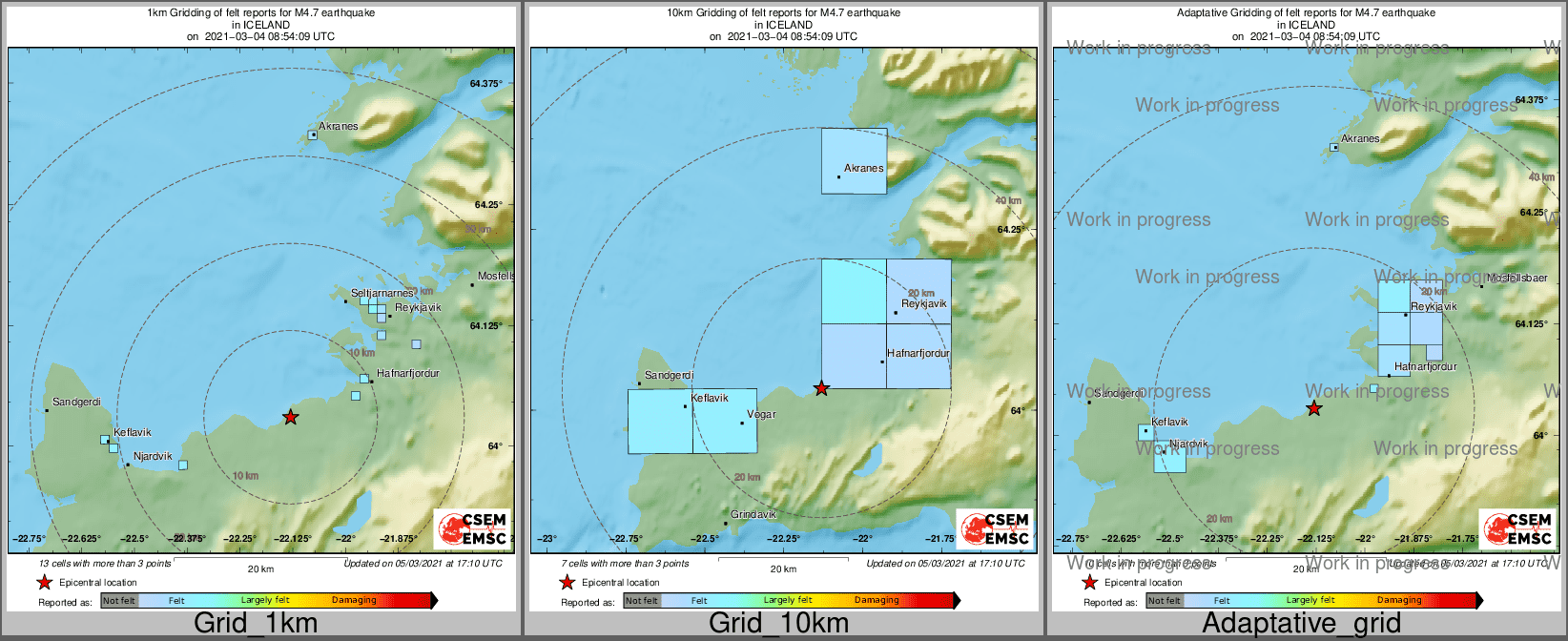This screenshot has width=1568, height=641.
Task: Select the Akranes square marker on Grid_1km map
Action: 312,135
